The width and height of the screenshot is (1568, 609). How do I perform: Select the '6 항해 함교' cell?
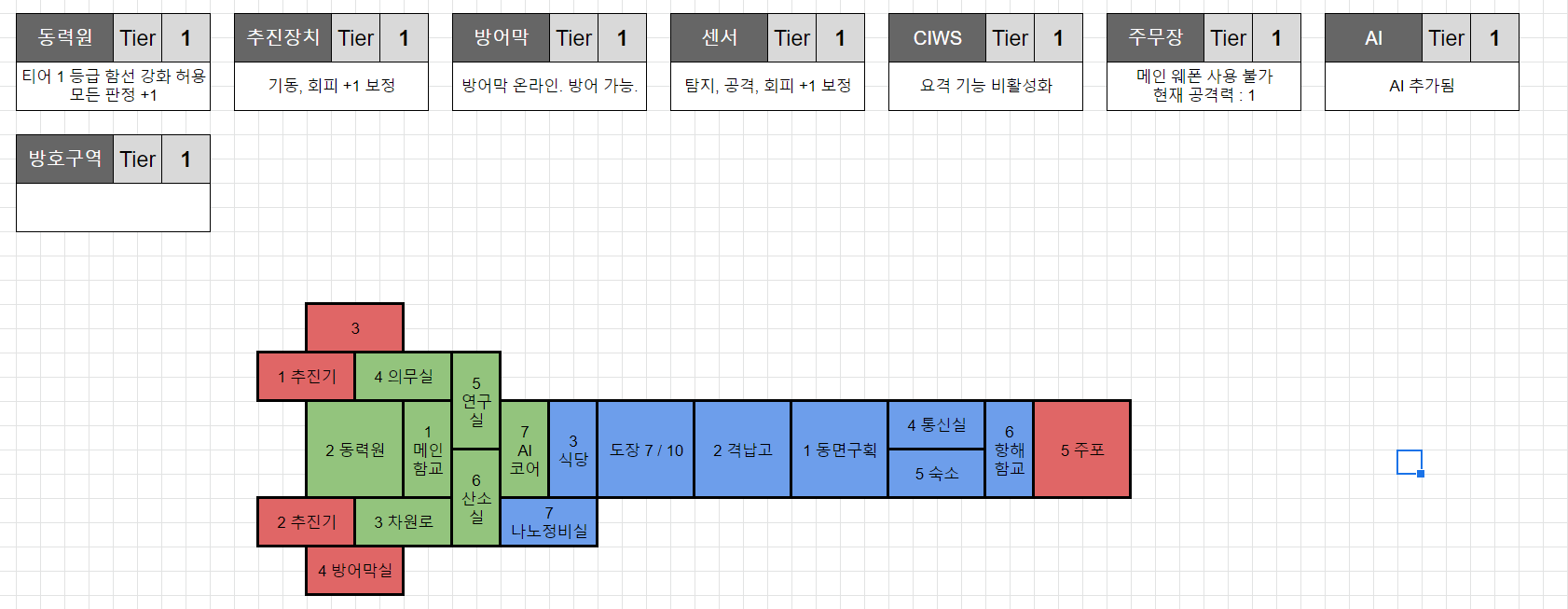[x=1009, y=450]
